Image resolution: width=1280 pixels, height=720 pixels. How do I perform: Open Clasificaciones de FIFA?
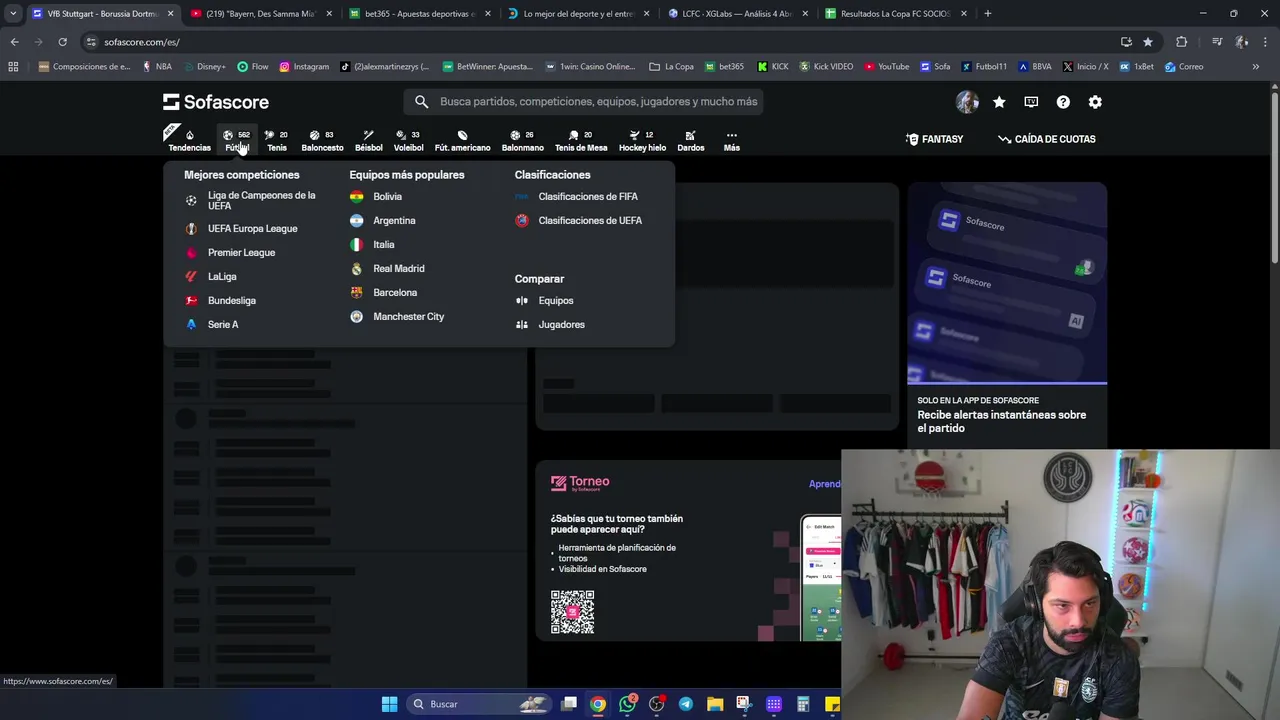577,196
